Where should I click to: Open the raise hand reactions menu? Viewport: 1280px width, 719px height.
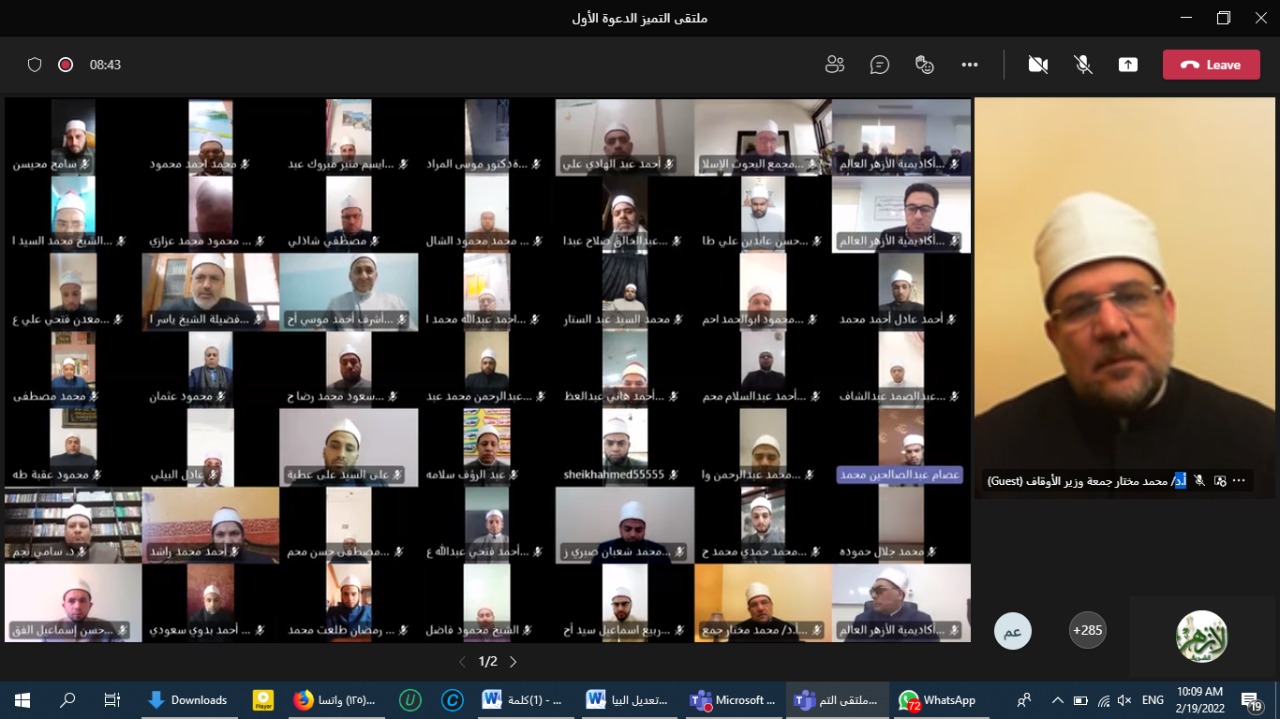click(x=925, y=65)
